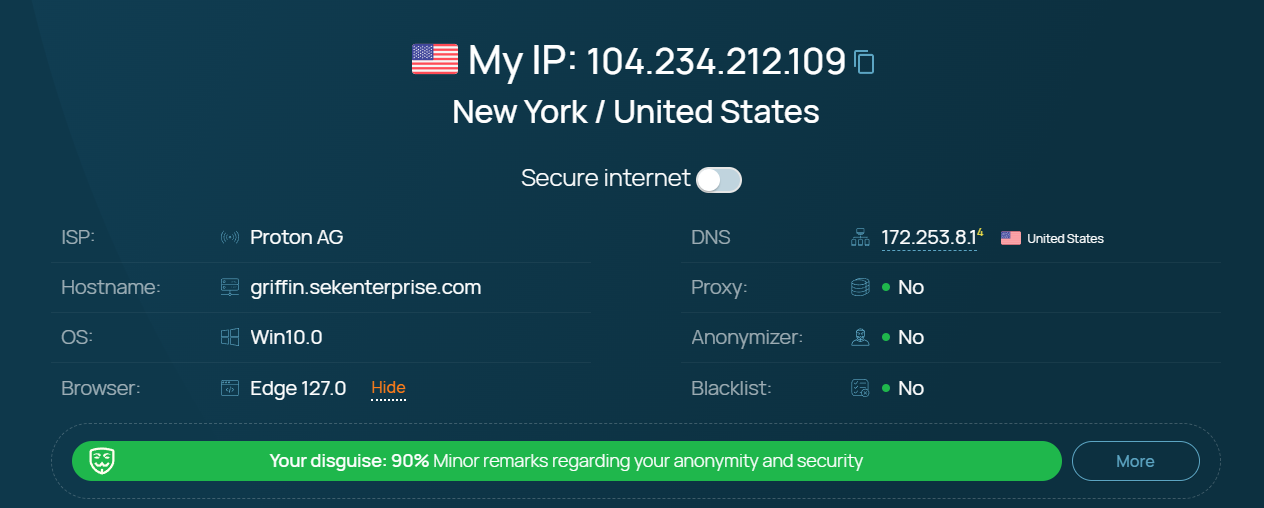Click the griffin.sekenterprise.com hostname
Image resolution: width=1264 pixels, height=508 pixels.
tap(366, 288)
